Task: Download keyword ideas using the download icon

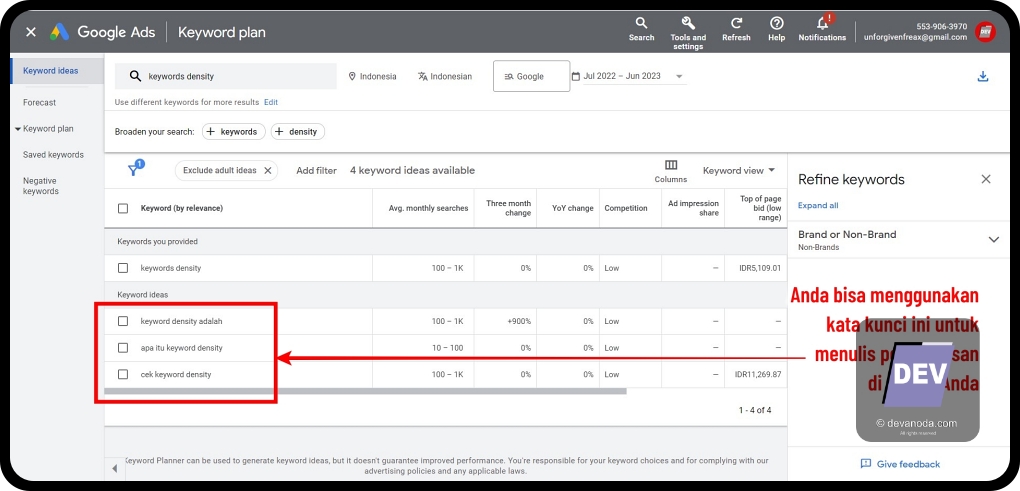Action: click(983, 77)
